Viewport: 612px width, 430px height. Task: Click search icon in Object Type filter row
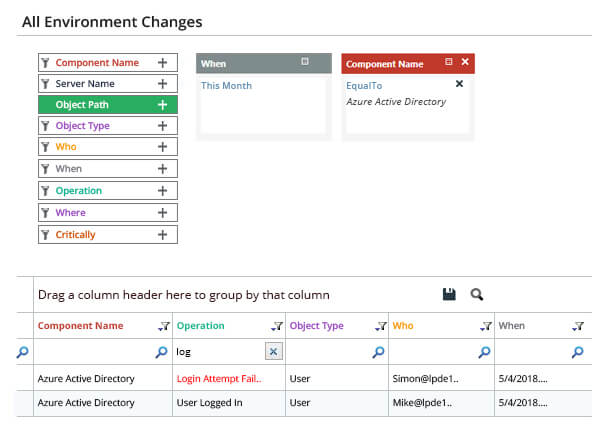click(x=378, y=352)
